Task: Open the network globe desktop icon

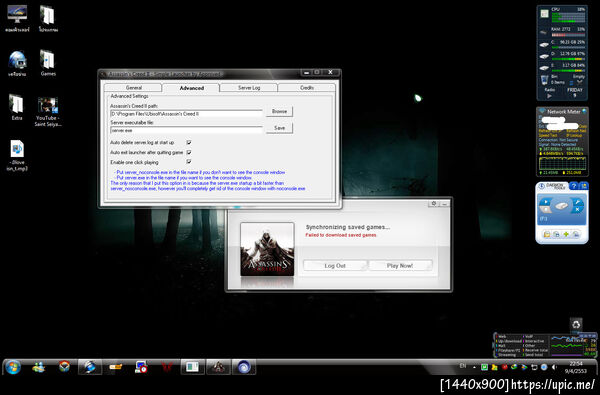Action: [17, 63]
